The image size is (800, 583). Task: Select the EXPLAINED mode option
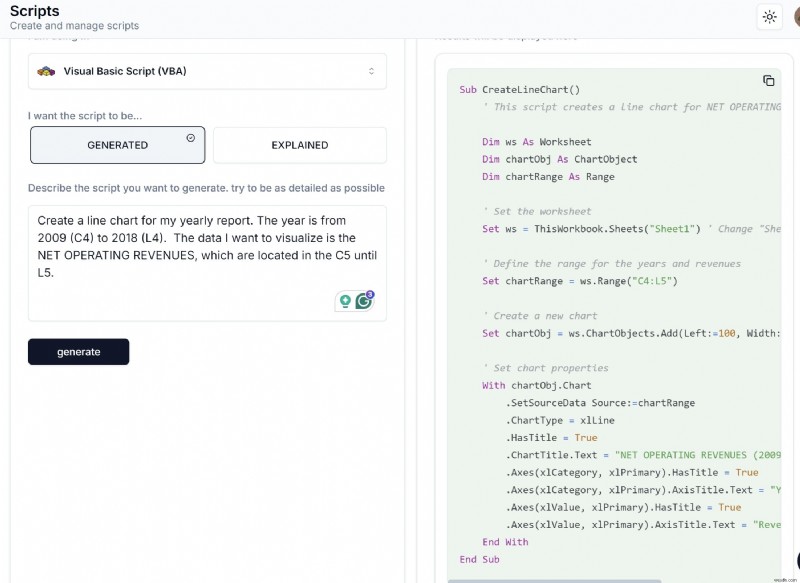(x=300, y=145)
